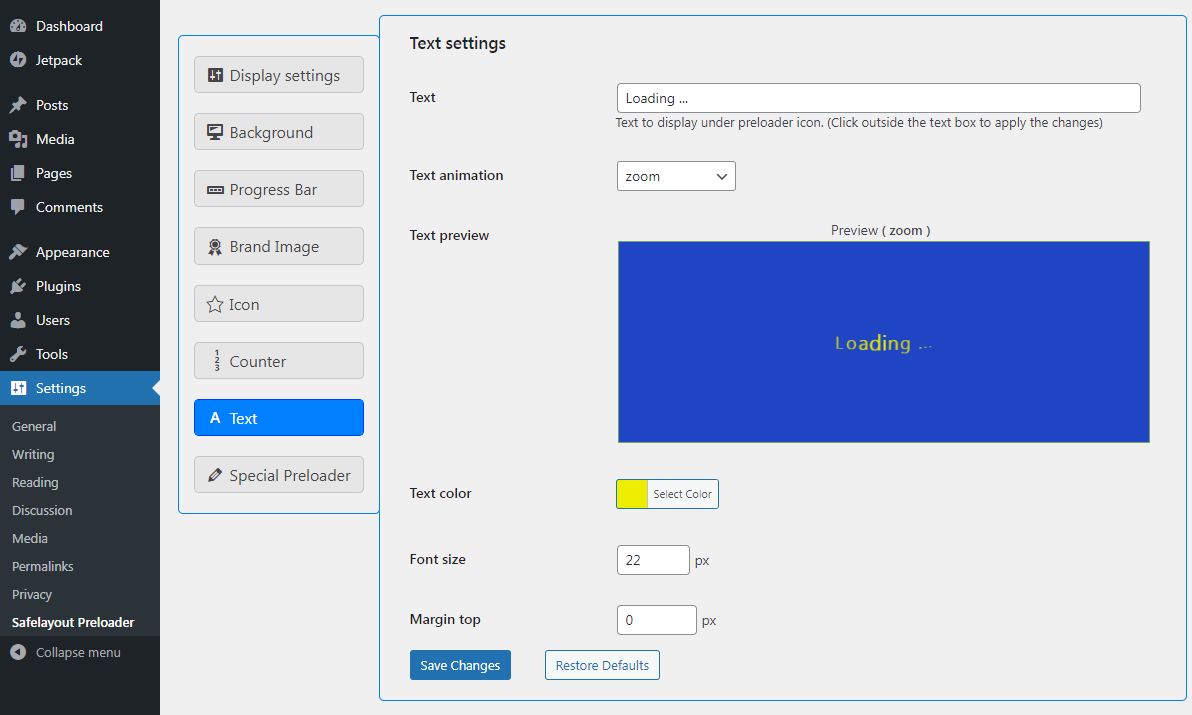Switch to the Progress Bar tab
This screenshot has height=715, width=1192.
point(279,189)
